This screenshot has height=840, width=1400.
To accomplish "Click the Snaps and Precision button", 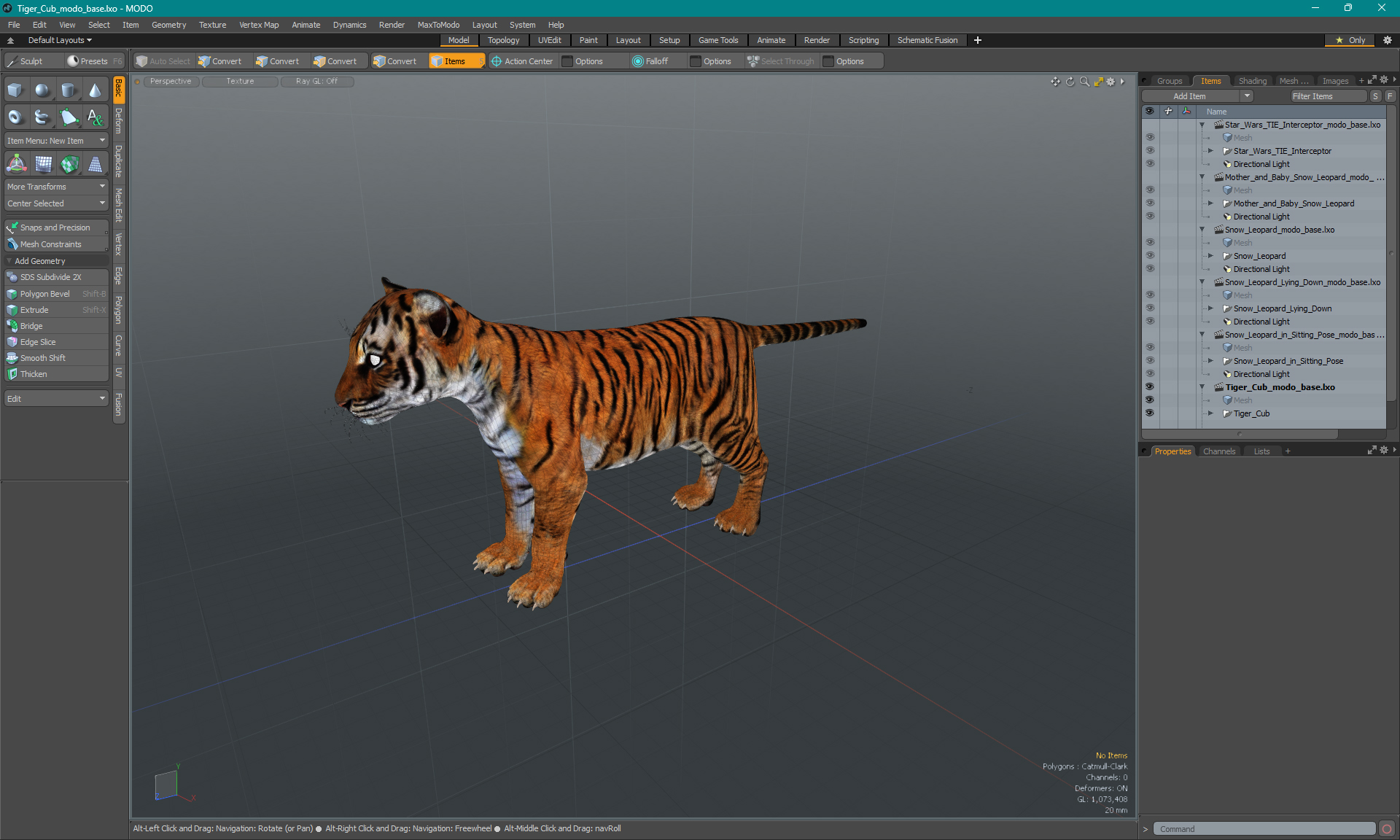I will pyautogui.click(x=57, y=227).
